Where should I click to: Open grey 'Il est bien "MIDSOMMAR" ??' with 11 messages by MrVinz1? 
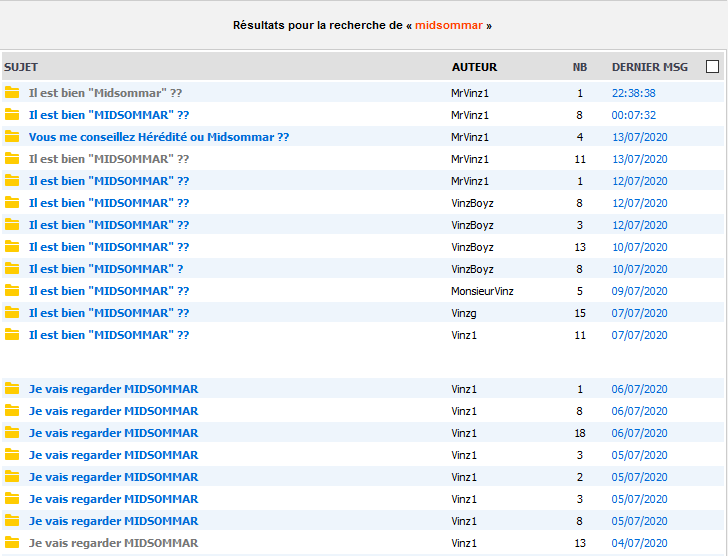[x=109, y=159]
